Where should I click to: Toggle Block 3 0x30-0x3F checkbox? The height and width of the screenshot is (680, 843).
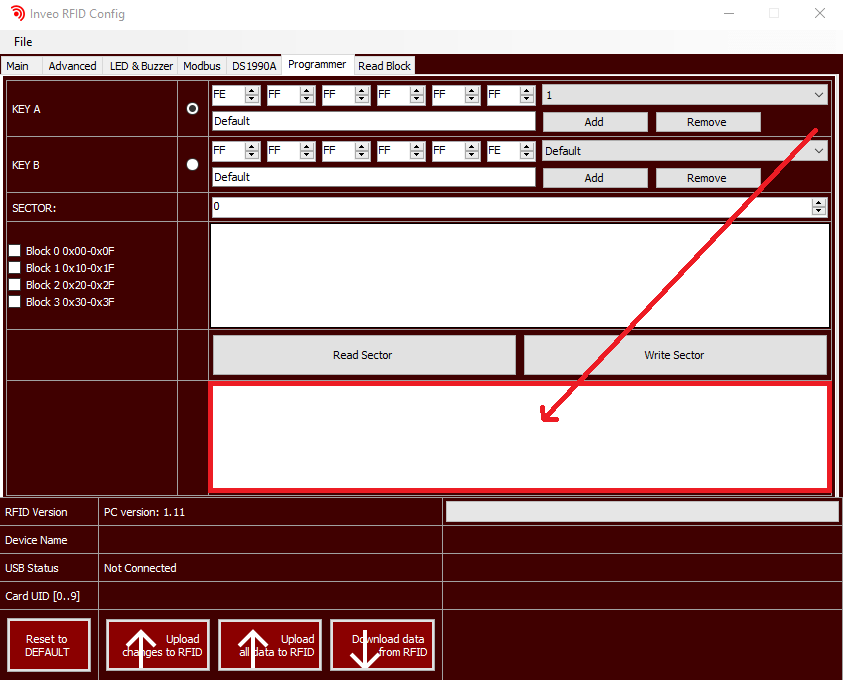[15, 302]
